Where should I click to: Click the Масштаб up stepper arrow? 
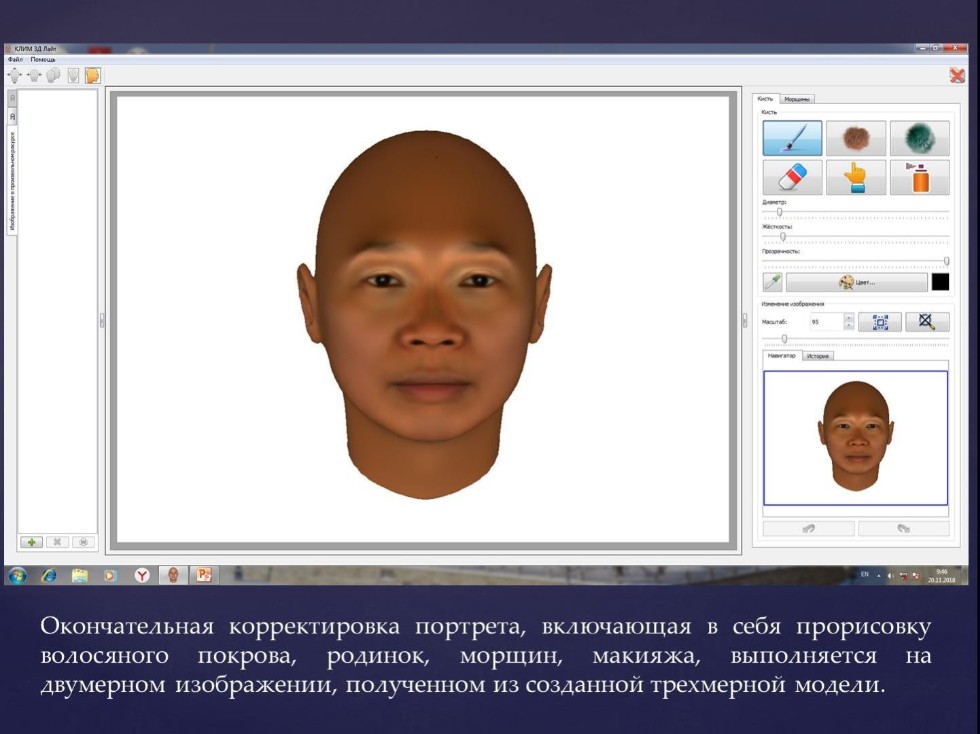coord(848,316)
